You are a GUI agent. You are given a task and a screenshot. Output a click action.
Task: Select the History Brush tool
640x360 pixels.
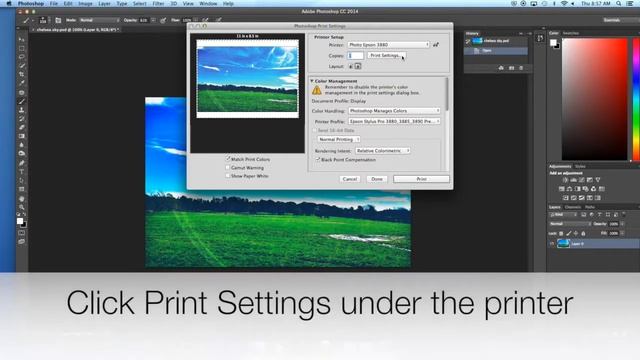click(22, 119)
